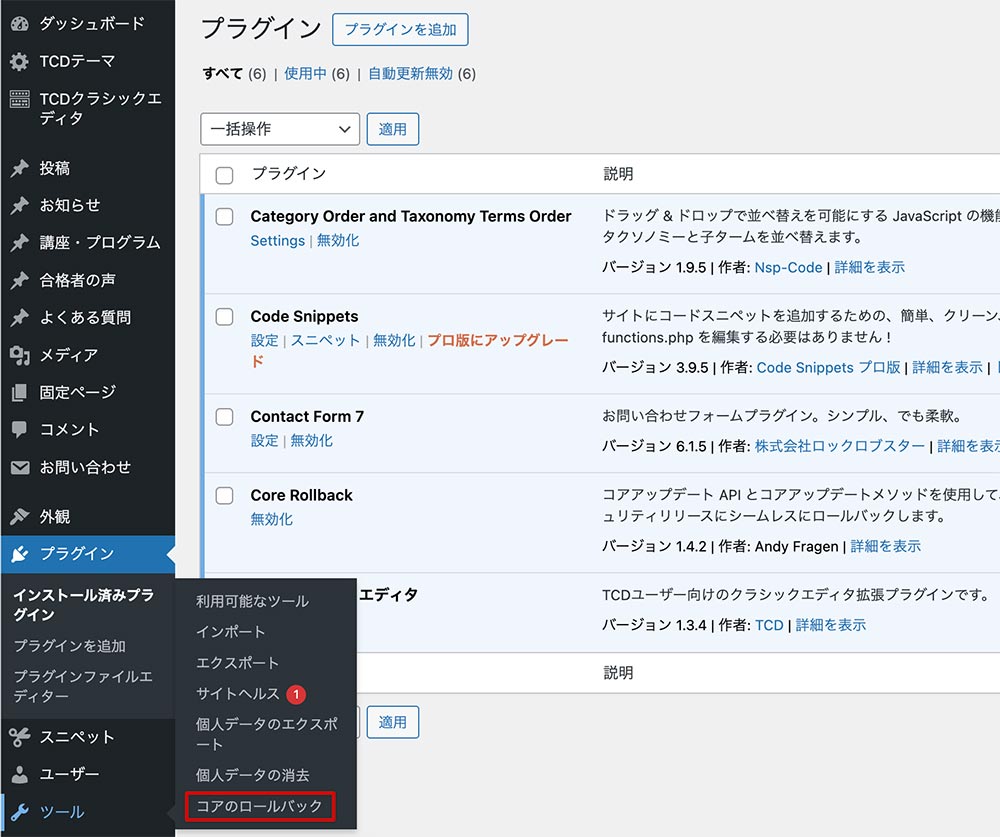The width and height of the screenshot is (1000, 837).
Task: Check the select-all plugins checkbox
Action: click(x=223, y=173)
